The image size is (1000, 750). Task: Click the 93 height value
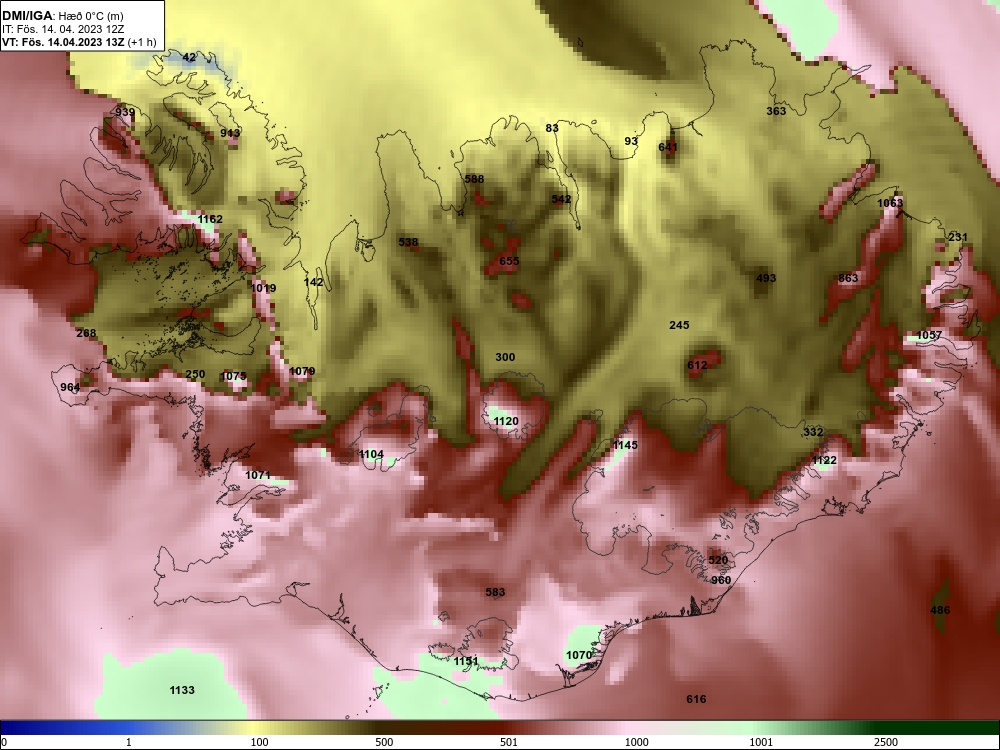point(631,141)
